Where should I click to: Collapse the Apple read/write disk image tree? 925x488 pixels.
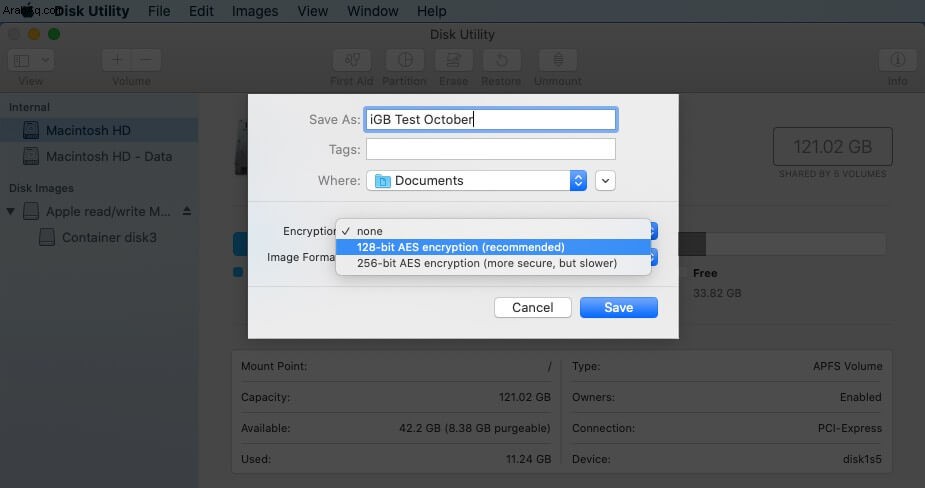11,211
